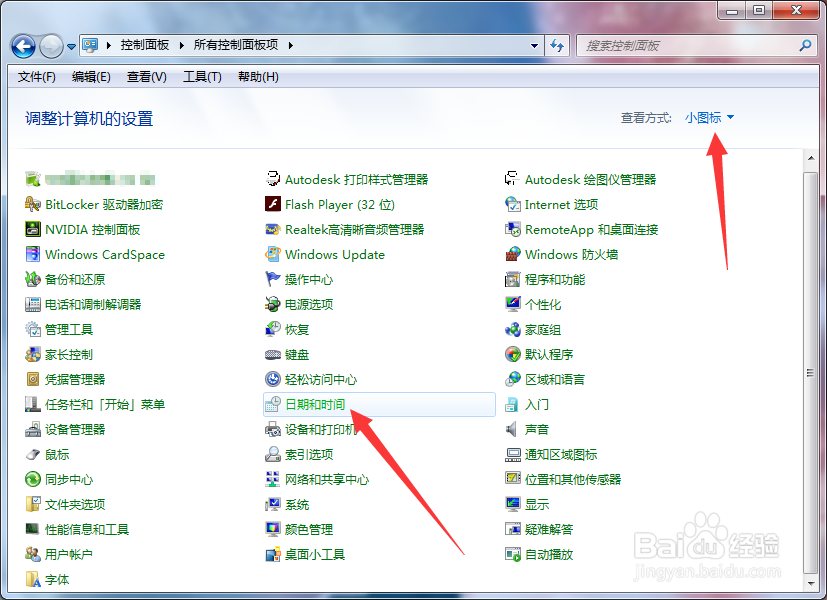The width and height of the screenshot is (827, 600).
Task: Click the vertical scrollbar down arrow
Action: pyautogui.click(x=811, y=584)
